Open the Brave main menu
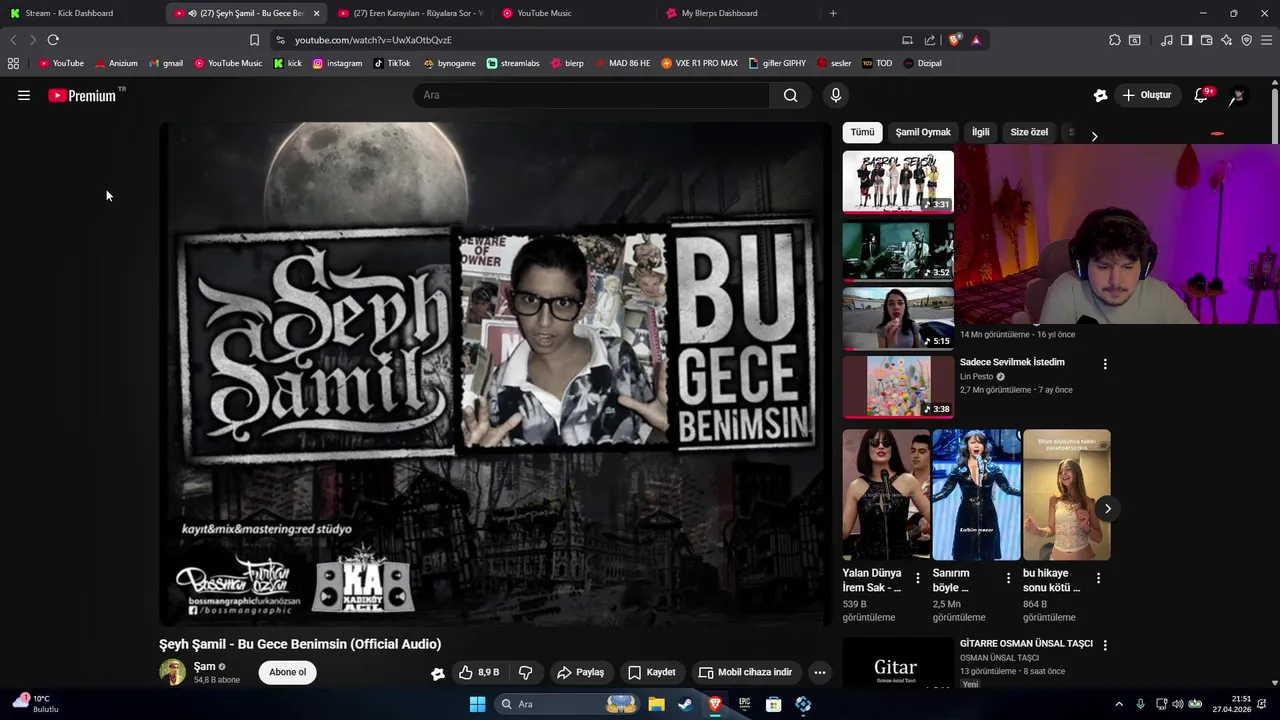This screenshot has height=720, width=1280. (x=1266, y=40)
